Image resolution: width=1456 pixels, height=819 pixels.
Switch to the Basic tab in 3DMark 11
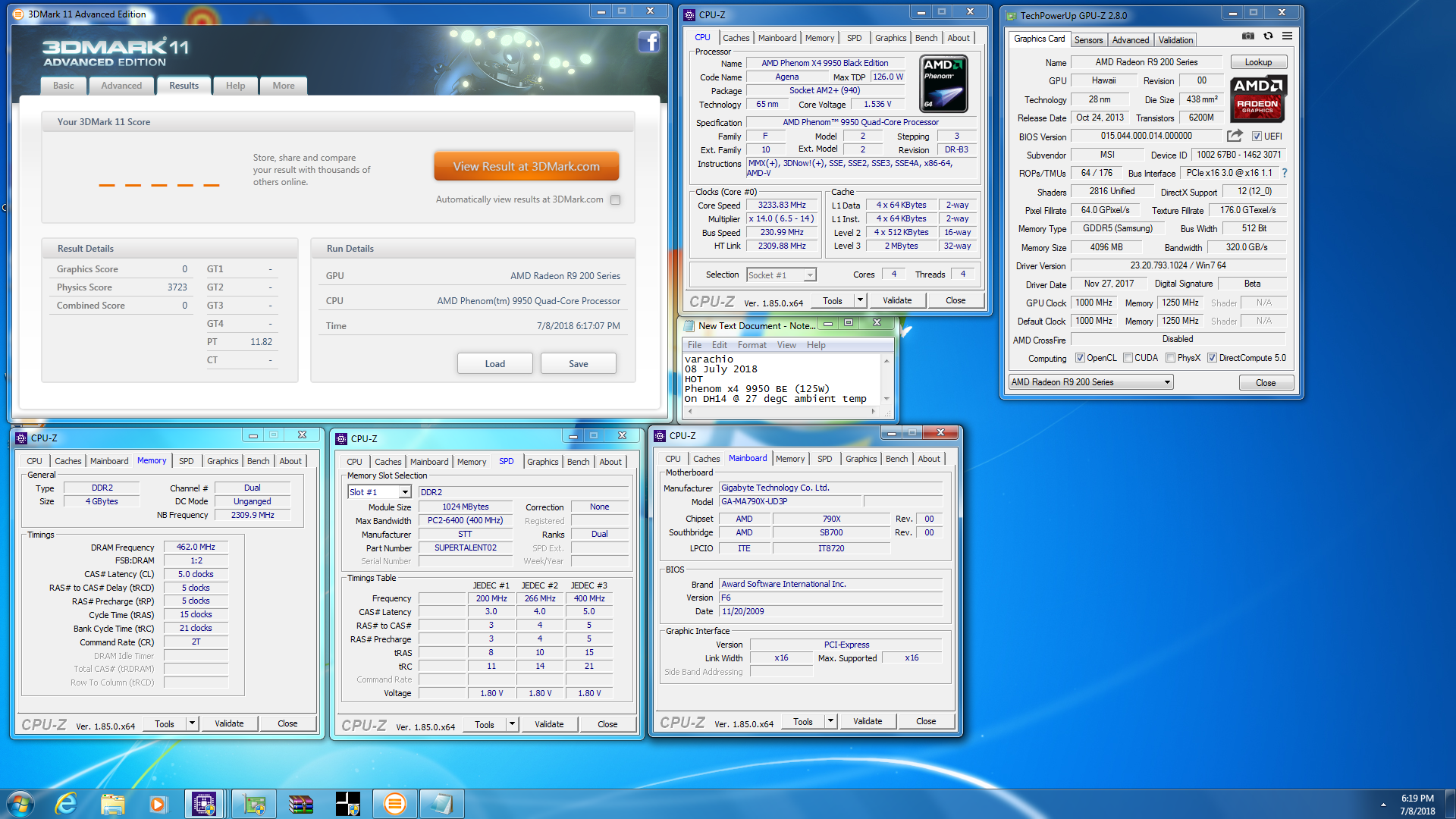point(64,86)
